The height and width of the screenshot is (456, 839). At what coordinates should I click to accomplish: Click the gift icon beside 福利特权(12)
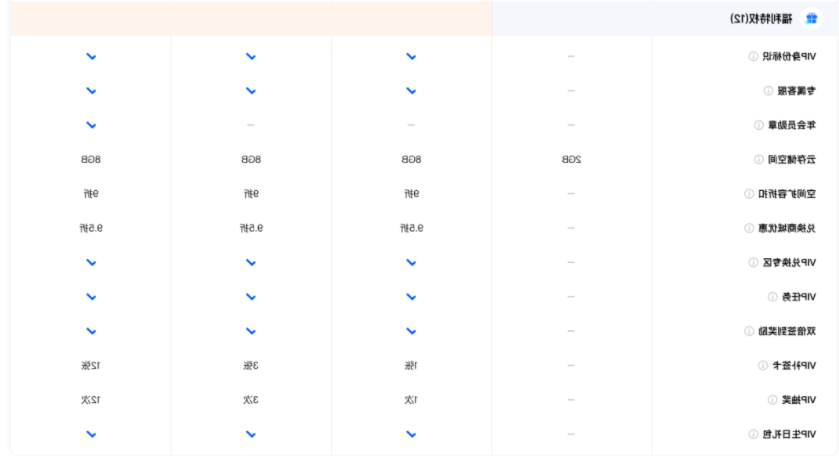click(x=811, y=18)
